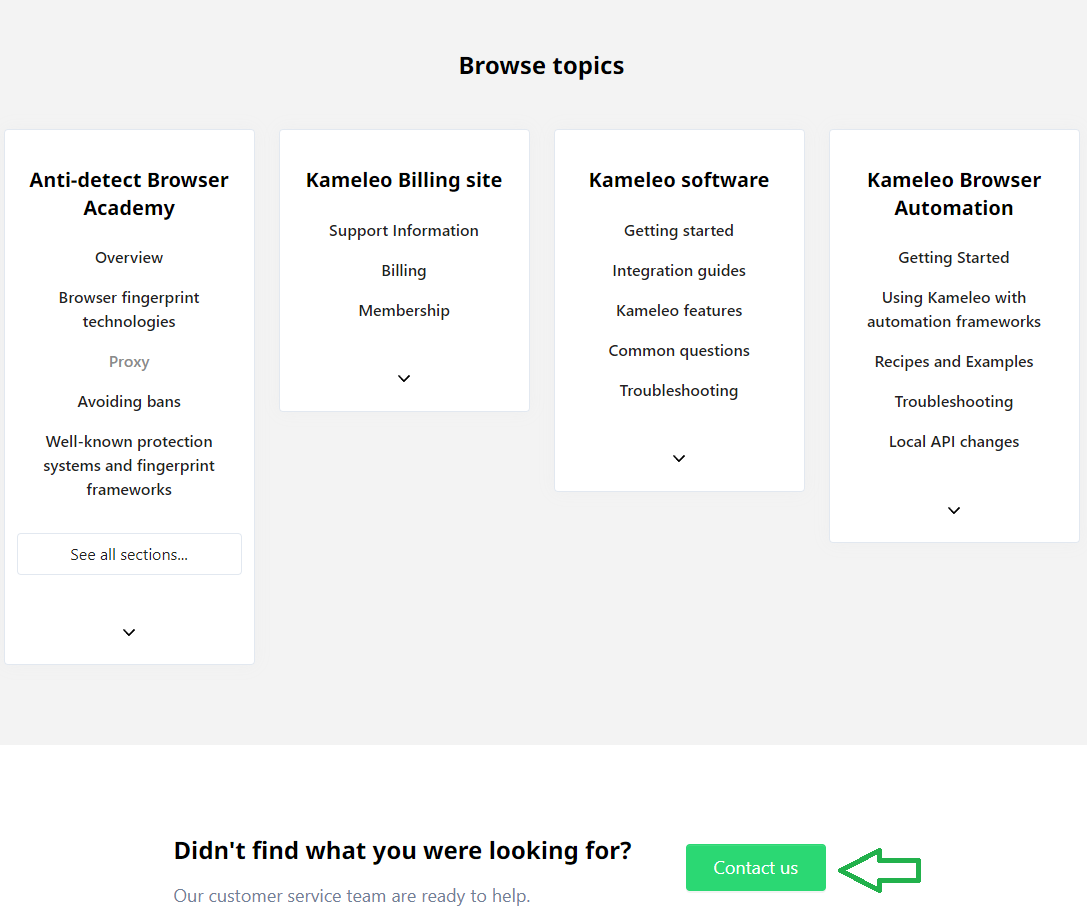Open Getting Started under Kameleo Browser Automation

(954, 257)
